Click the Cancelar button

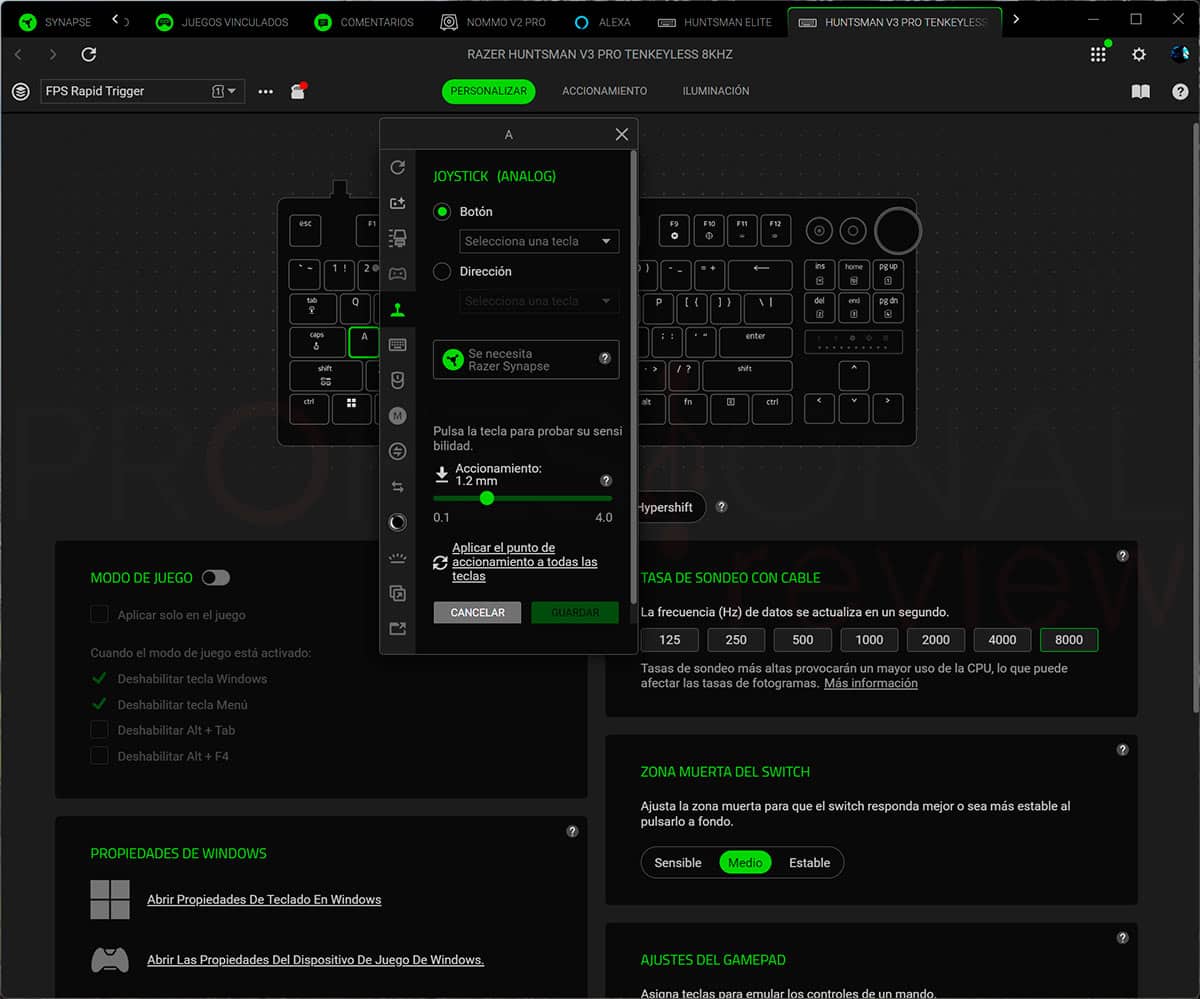[477, 612]
